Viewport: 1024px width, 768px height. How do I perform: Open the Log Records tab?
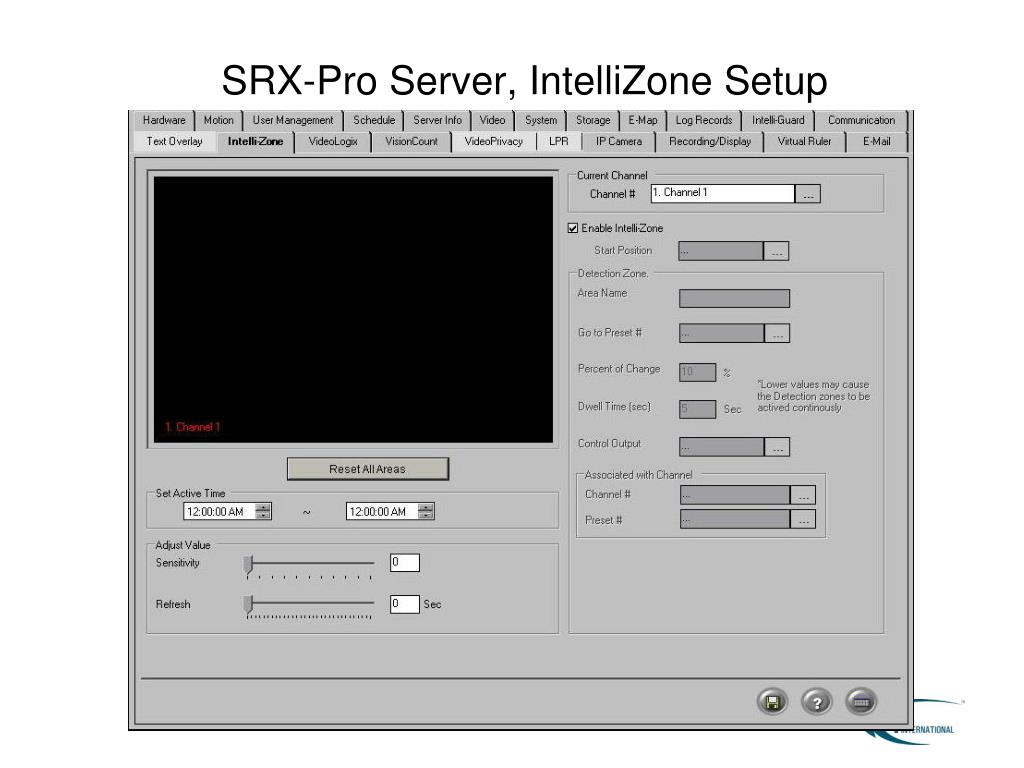click(703, 120)
